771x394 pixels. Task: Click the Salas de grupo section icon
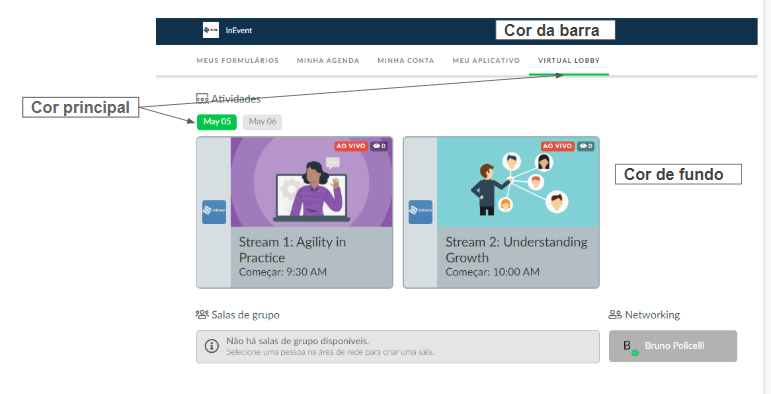(202, 314)
